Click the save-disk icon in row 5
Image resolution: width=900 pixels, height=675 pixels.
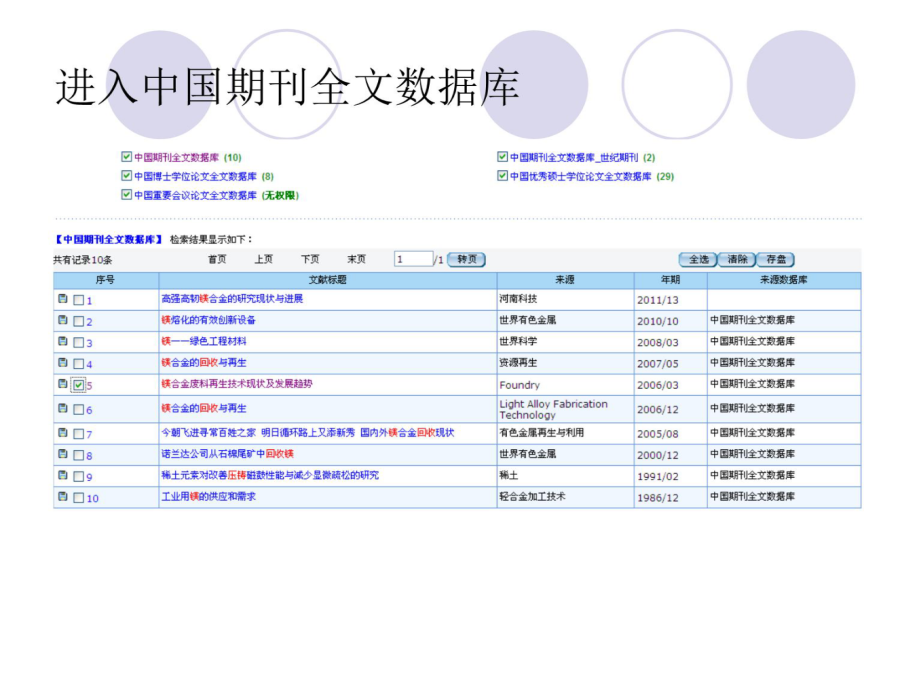click(63, 383)
